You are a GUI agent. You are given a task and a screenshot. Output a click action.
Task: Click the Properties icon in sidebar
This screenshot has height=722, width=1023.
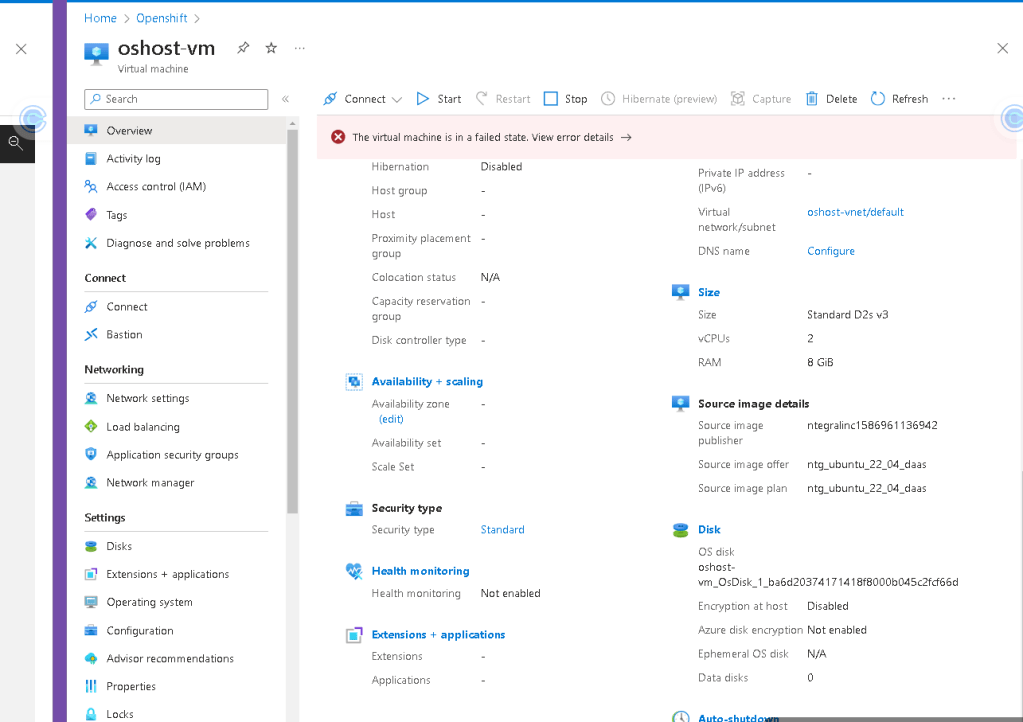91,686
